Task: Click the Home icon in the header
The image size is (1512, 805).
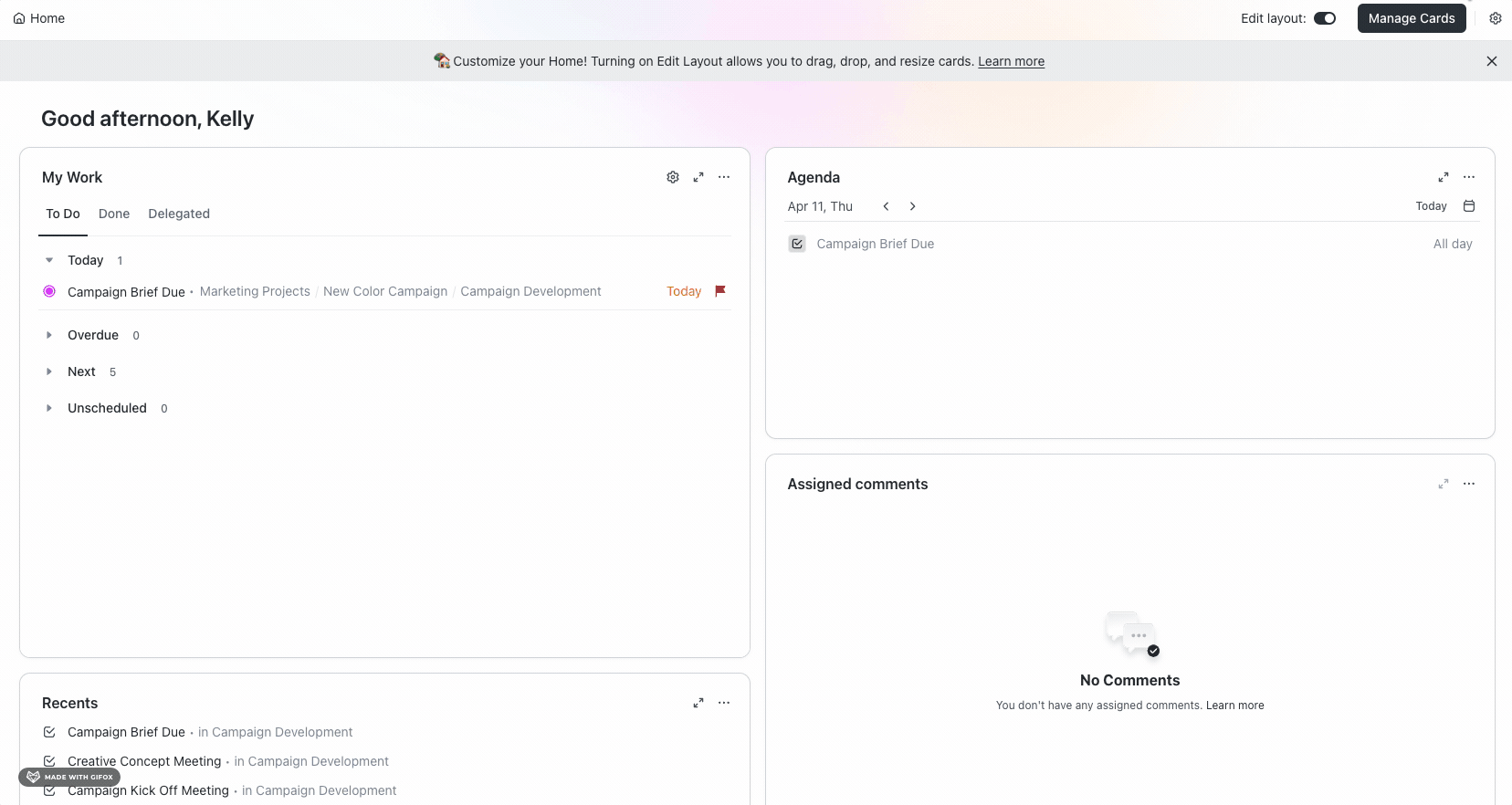Action: [x=19, y=18]
